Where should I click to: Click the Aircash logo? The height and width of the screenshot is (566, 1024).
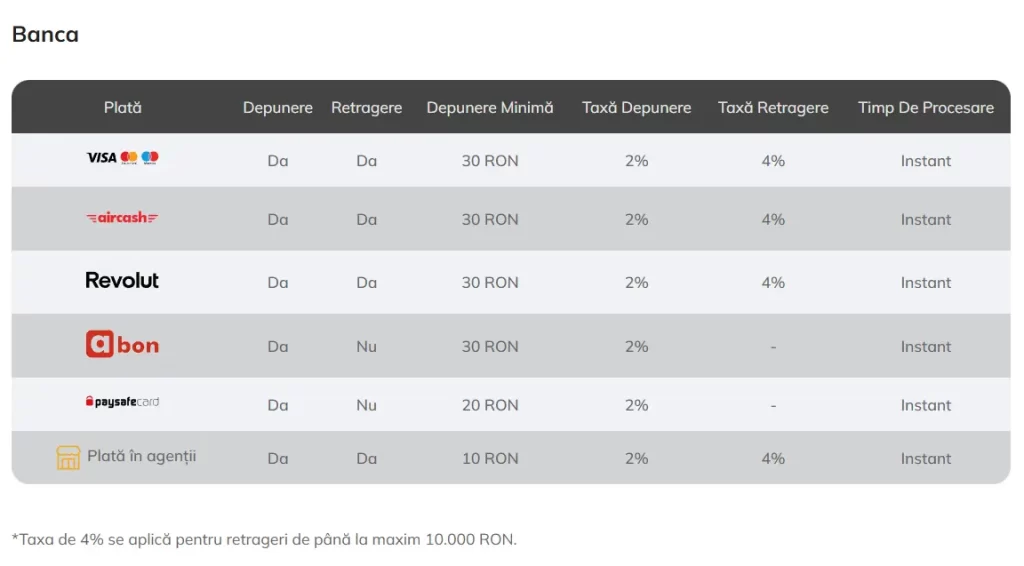(122, 218)
